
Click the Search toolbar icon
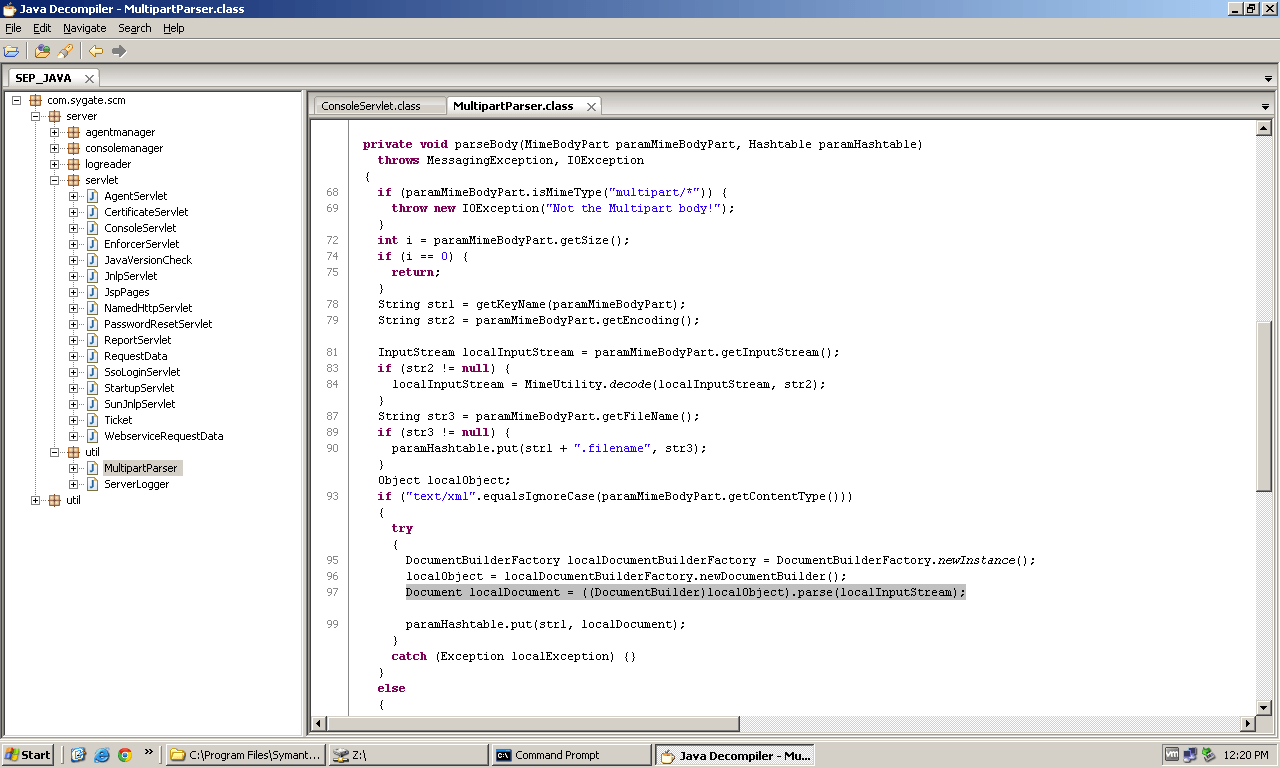click(x=65, y=51)
